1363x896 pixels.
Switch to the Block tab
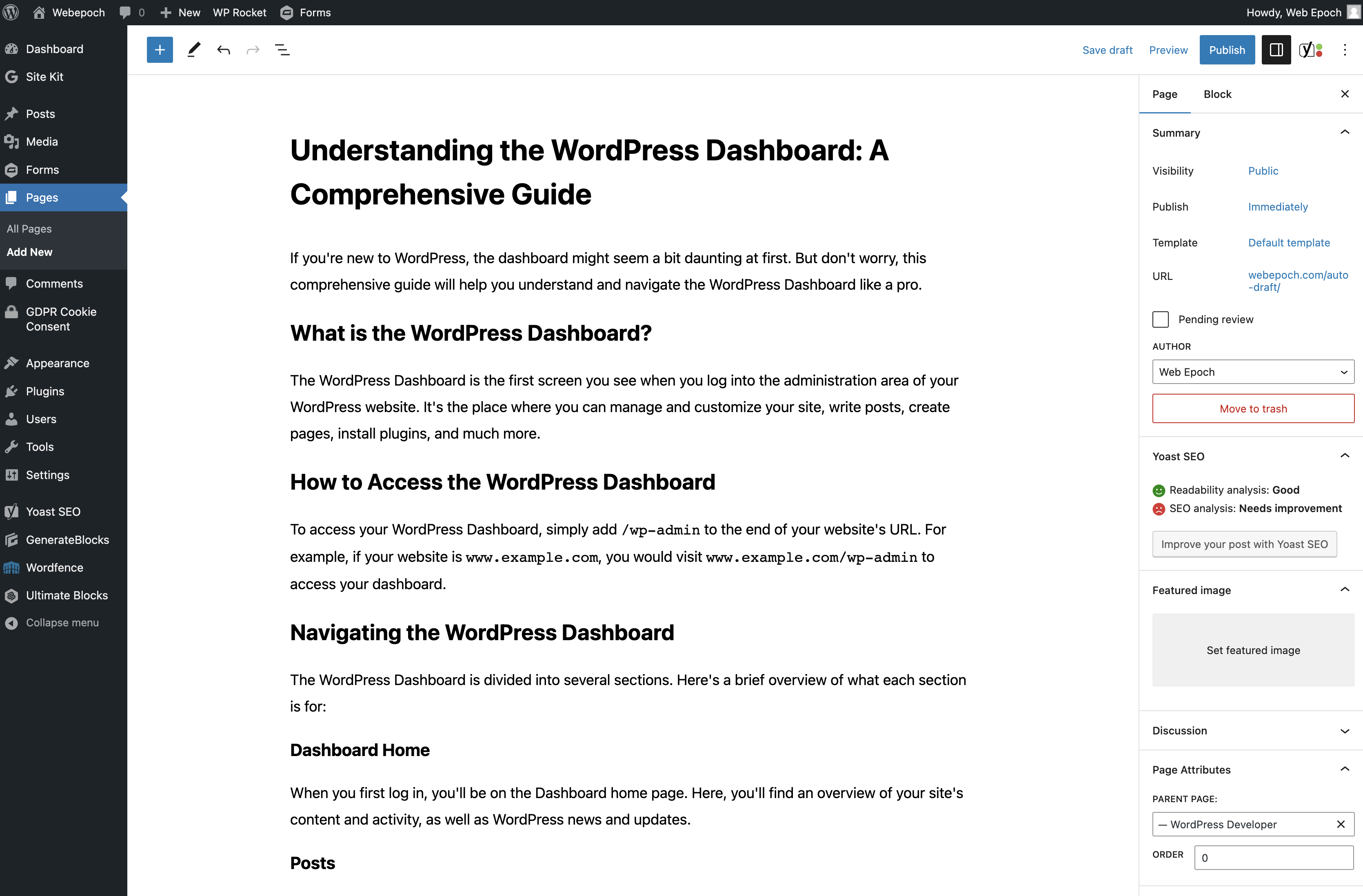click(1217, 94)
